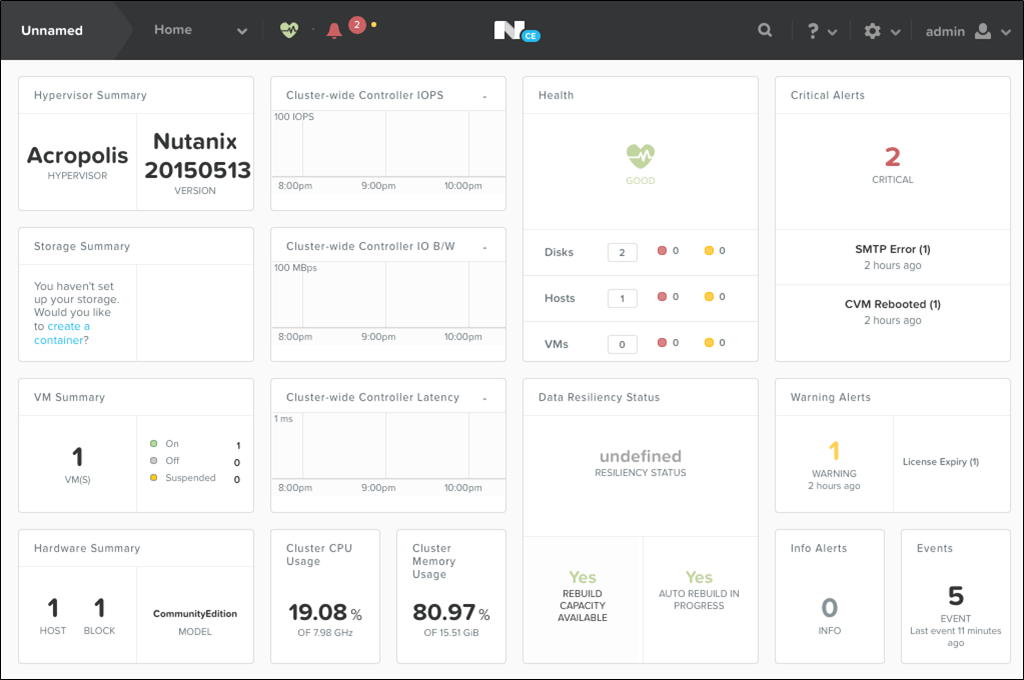Click the 19.08% Cluster CPU Usage value

[325, 613]
